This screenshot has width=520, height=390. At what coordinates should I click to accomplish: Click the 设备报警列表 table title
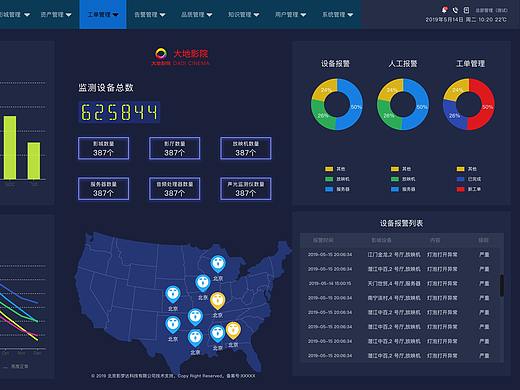(x=401, y=223)
